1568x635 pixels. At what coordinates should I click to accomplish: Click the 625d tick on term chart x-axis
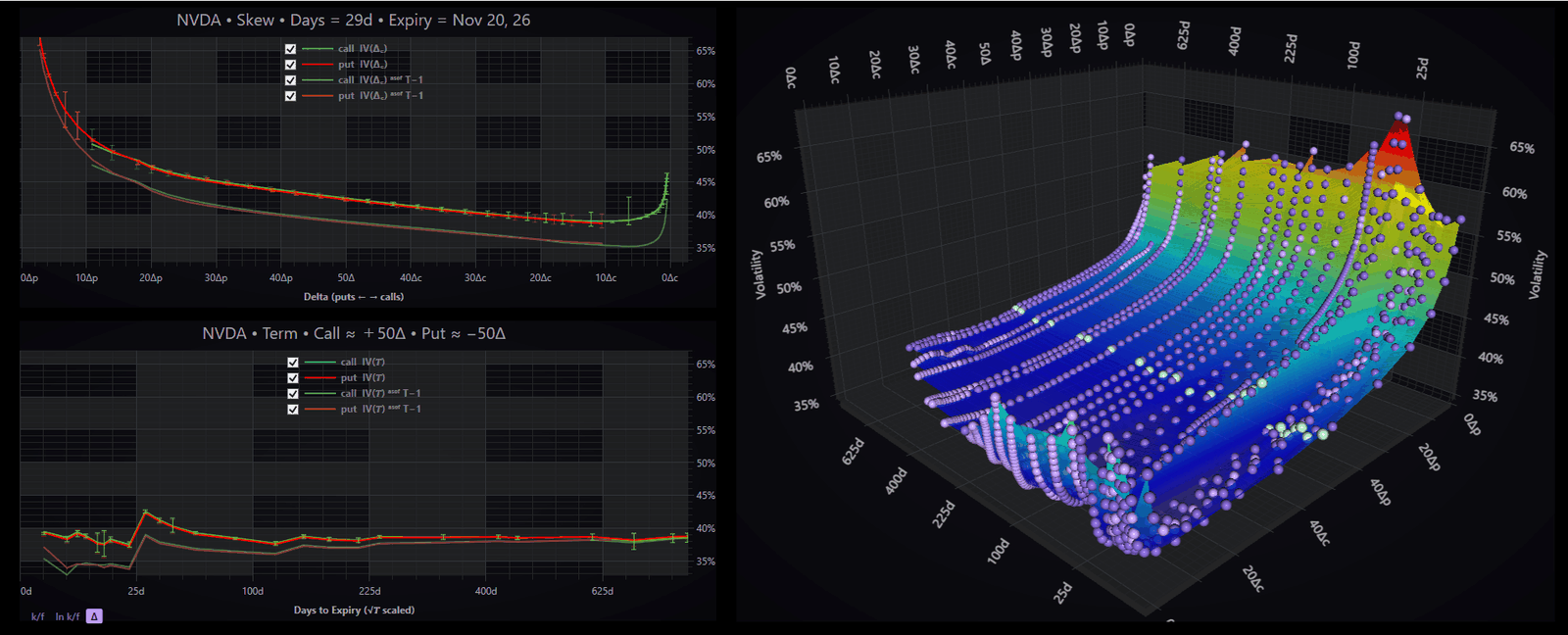pyautogui.click(x=603, y=592)
